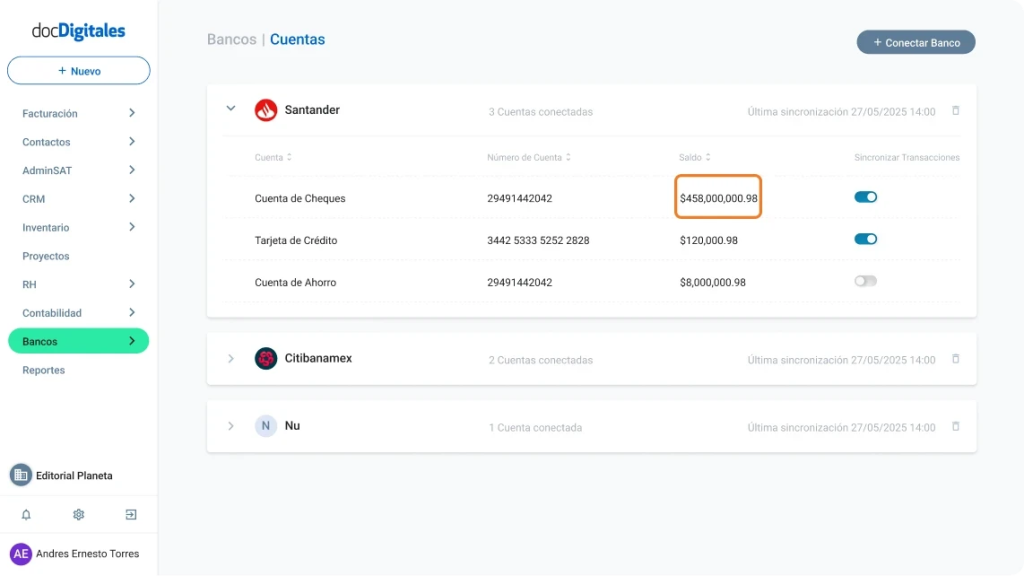Click trash icon for Citibanamex
The width and height of the screenshot is (1024, 576).
point(955,359)
